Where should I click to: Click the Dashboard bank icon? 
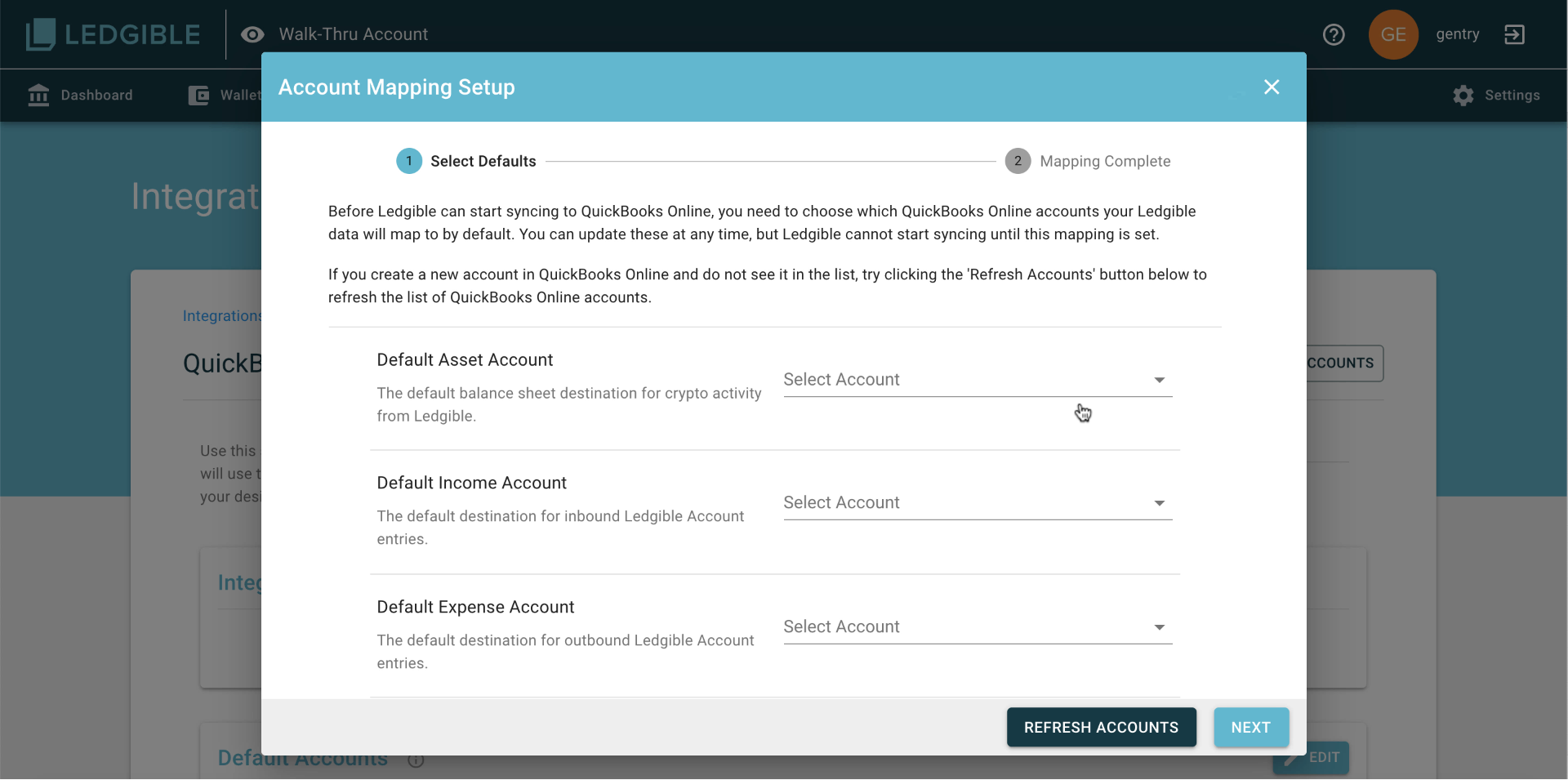click(x=38, y=96)
